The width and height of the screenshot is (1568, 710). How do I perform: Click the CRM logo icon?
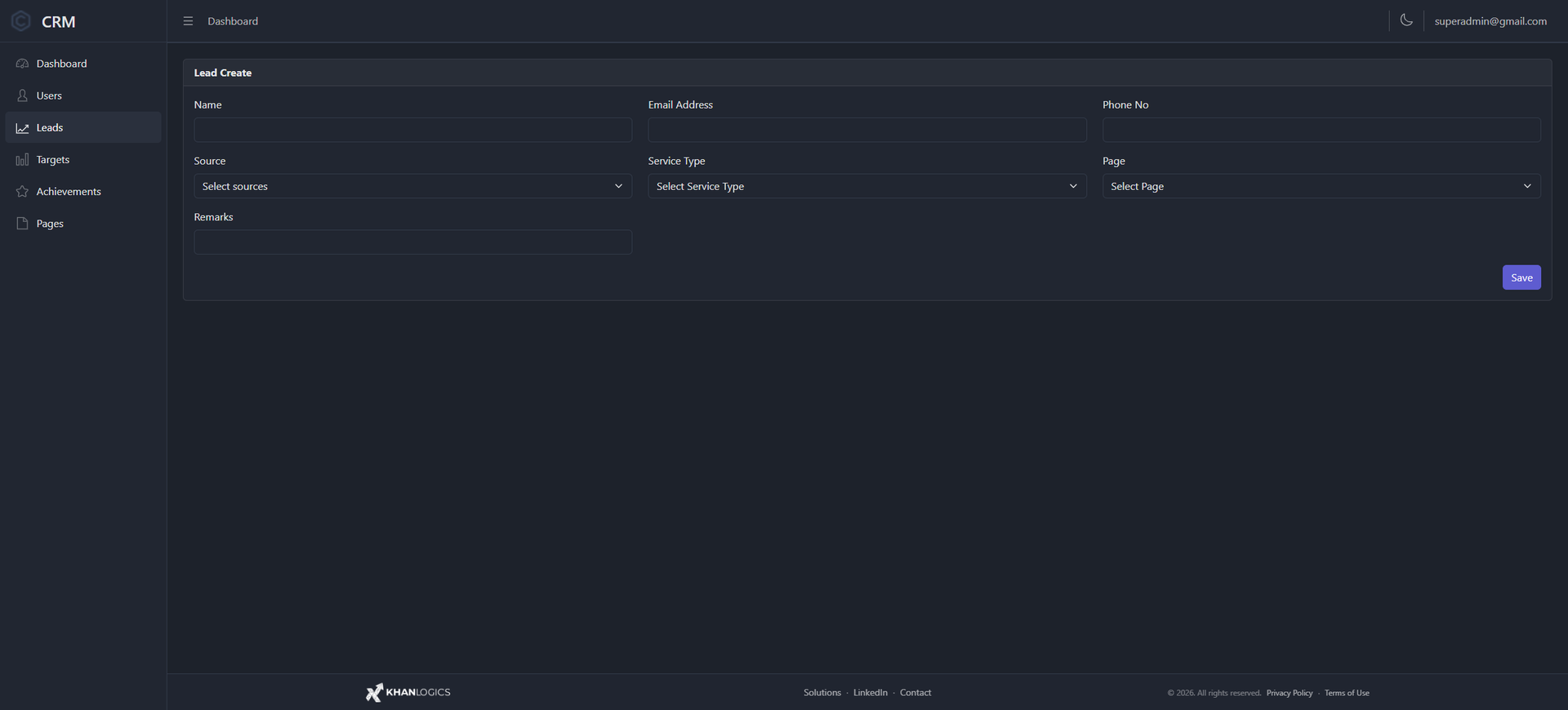[x=21, y=21]
